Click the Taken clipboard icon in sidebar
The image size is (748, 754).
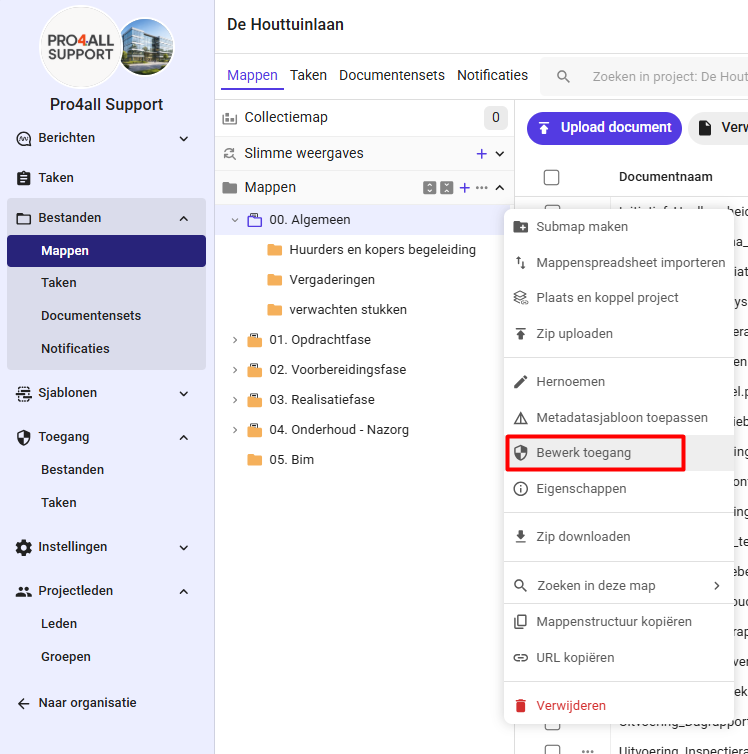(24, 178)
